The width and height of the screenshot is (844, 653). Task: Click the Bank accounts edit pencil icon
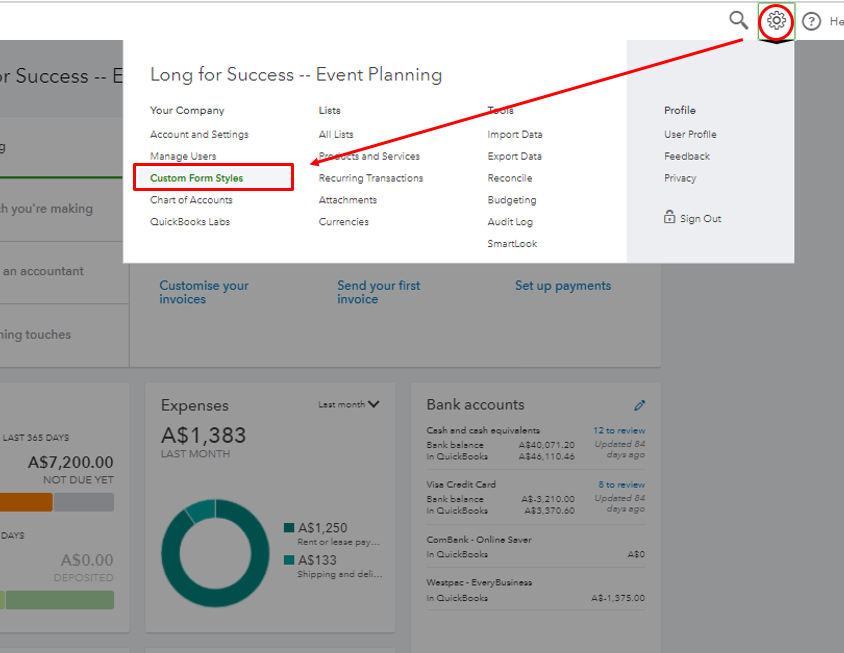click(x=640, y=405)
